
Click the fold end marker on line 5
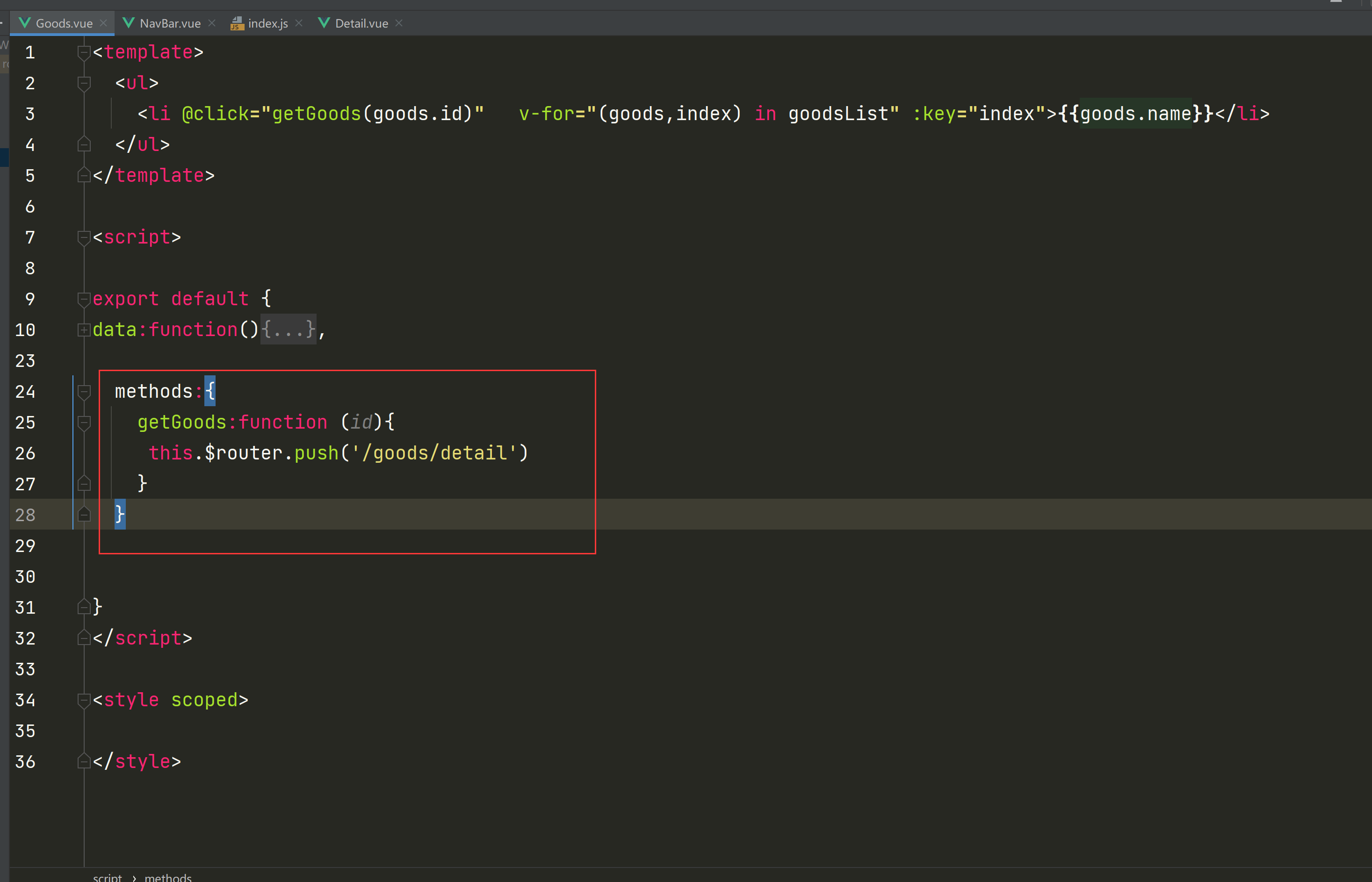[84, 175]
